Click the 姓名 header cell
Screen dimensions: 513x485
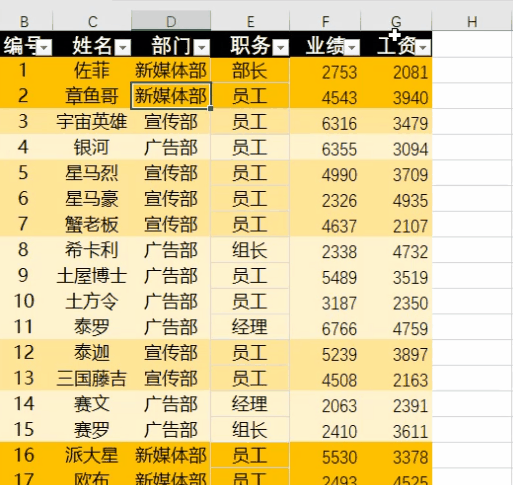[92, 44]
